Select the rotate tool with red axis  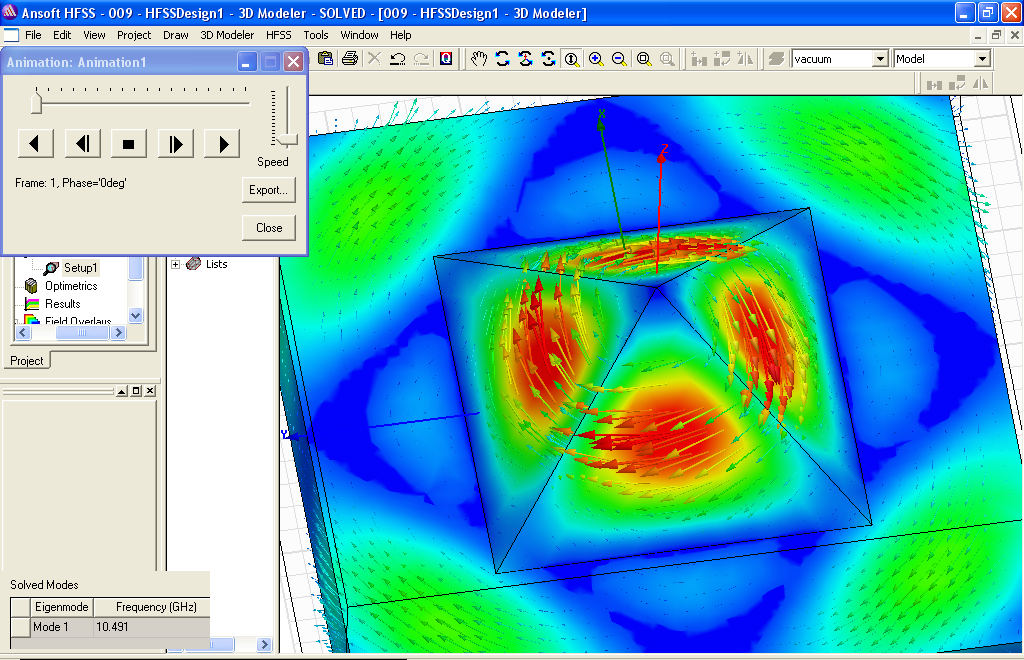point(526,59)
